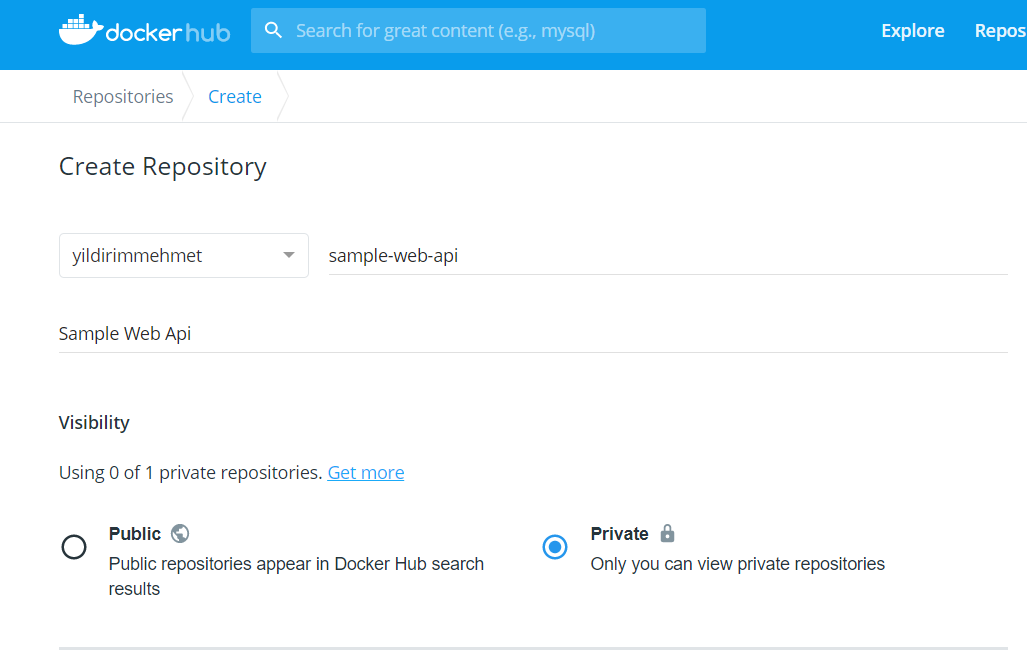Focus the Docker Hub search field
Viewport: 1027px width, 662px height.
tap(478, 31)
